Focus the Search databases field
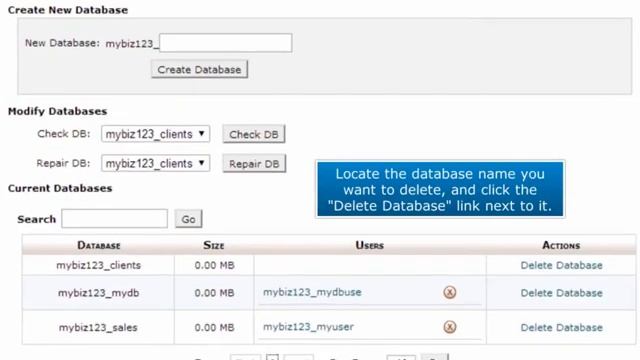 pos(115,219)
